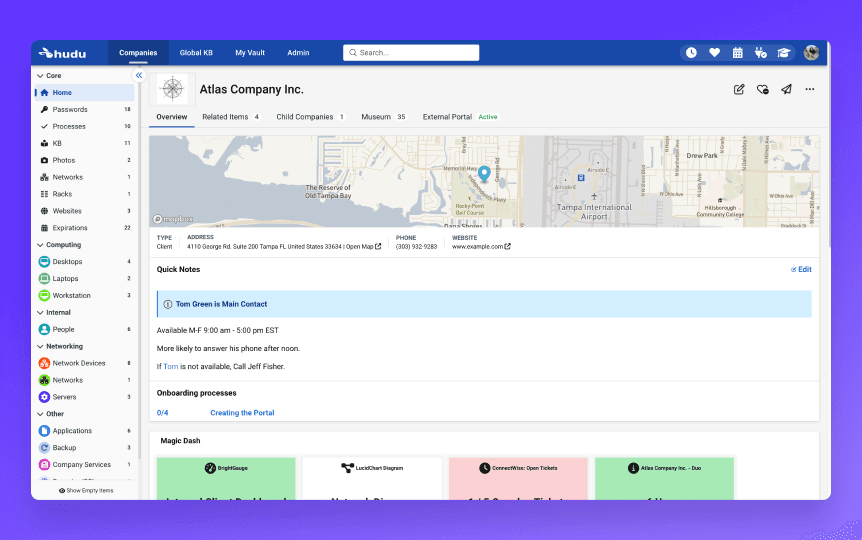Open the calendar icon in top bar
Image resolution: width=862 pixels, height=540 pixels.
pyautogui.click(x=737, y=53)
